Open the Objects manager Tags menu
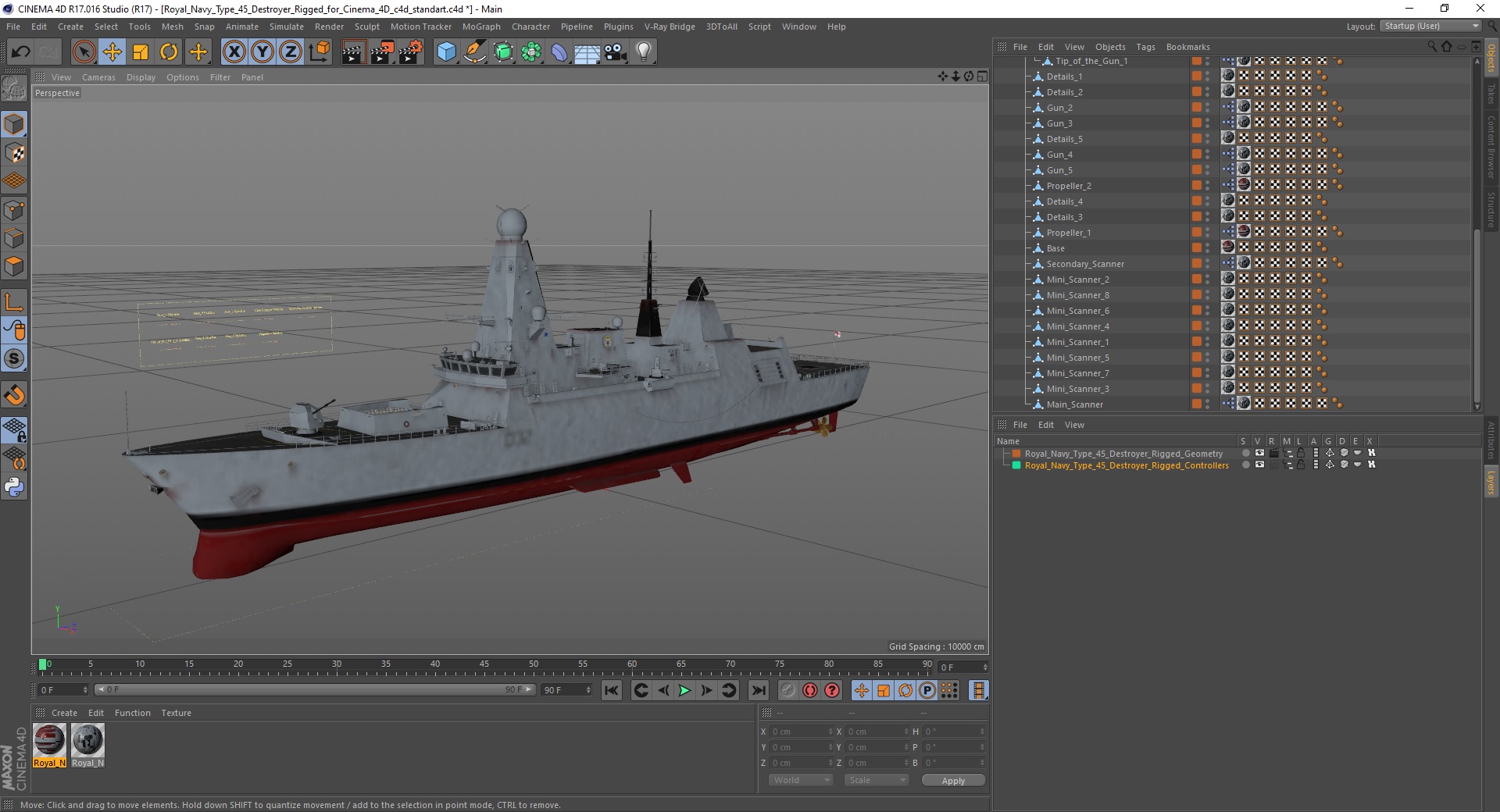 point(1145,47)
